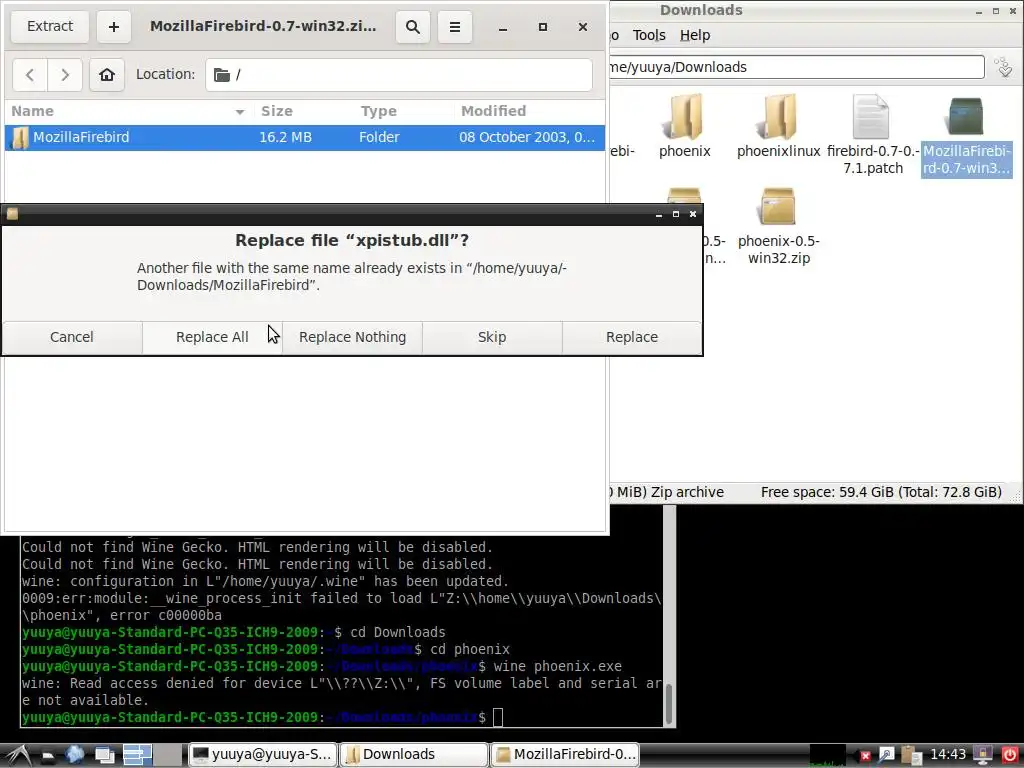Image resolution: width=1024 pixels, height=768 pixels.
Task: Click the Free space status text
Action: pos(881,492)
